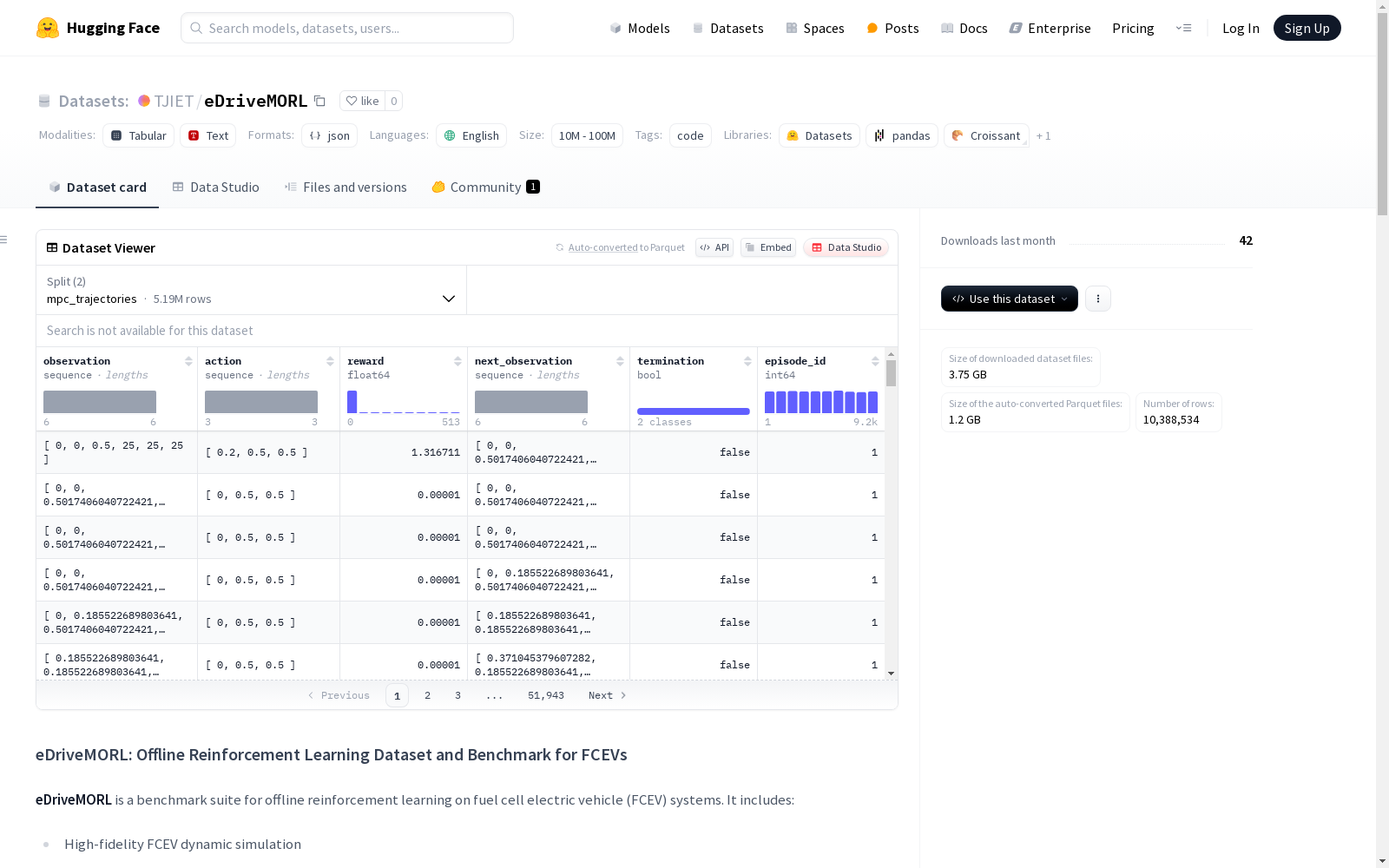Open the Files and versions tab

point(346,187)
